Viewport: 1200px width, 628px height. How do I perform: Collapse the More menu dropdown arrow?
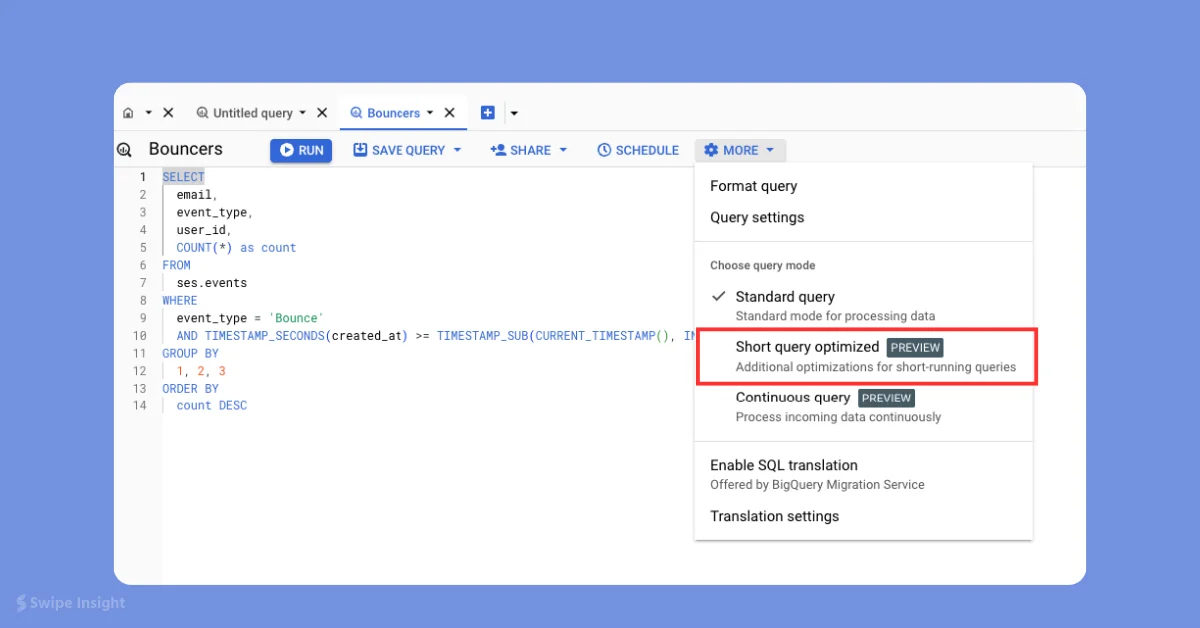(x=770, y=150)
